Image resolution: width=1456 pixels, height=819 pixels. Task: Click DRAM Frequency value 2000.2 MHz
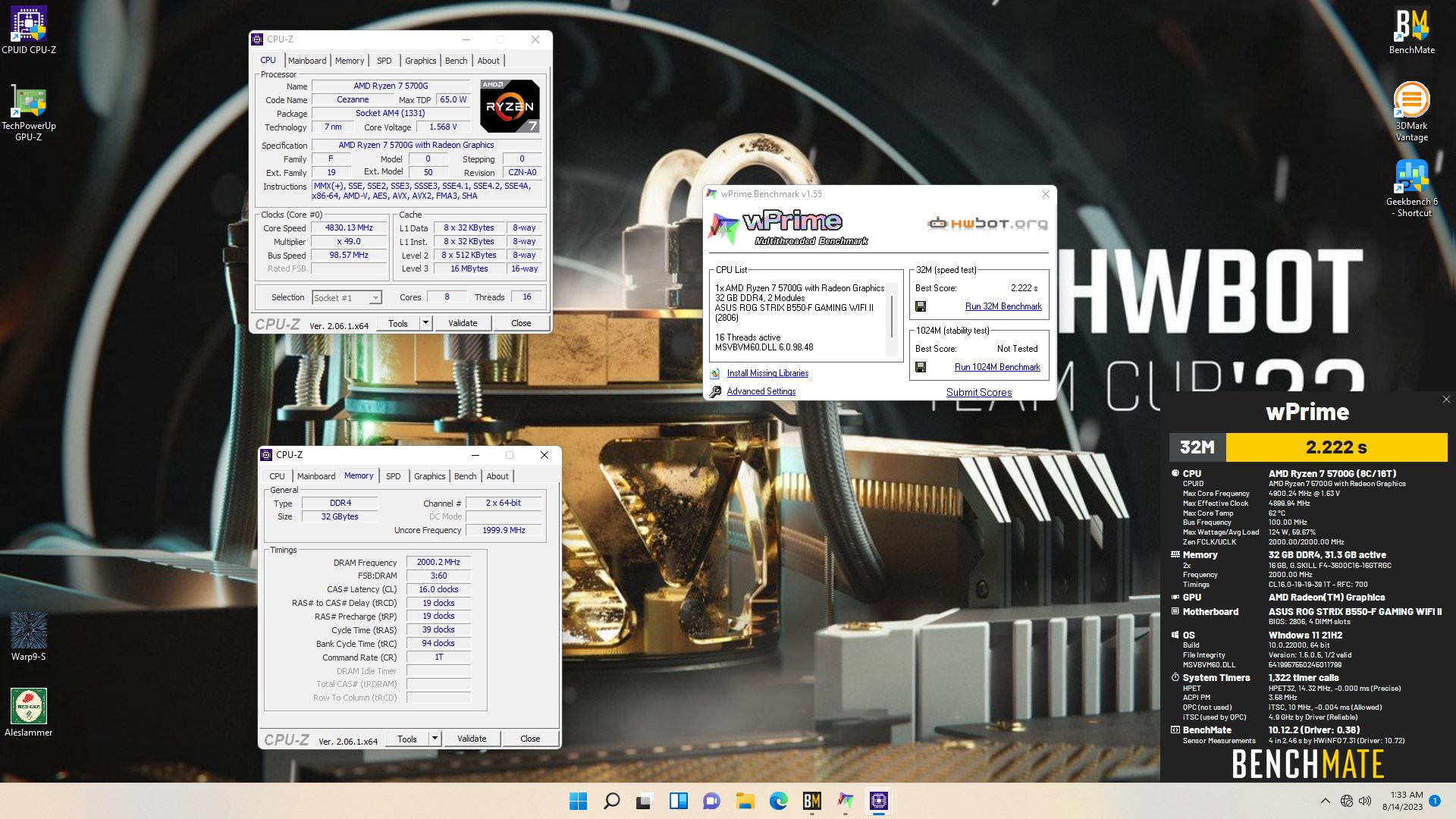click(x=438, y=562)
